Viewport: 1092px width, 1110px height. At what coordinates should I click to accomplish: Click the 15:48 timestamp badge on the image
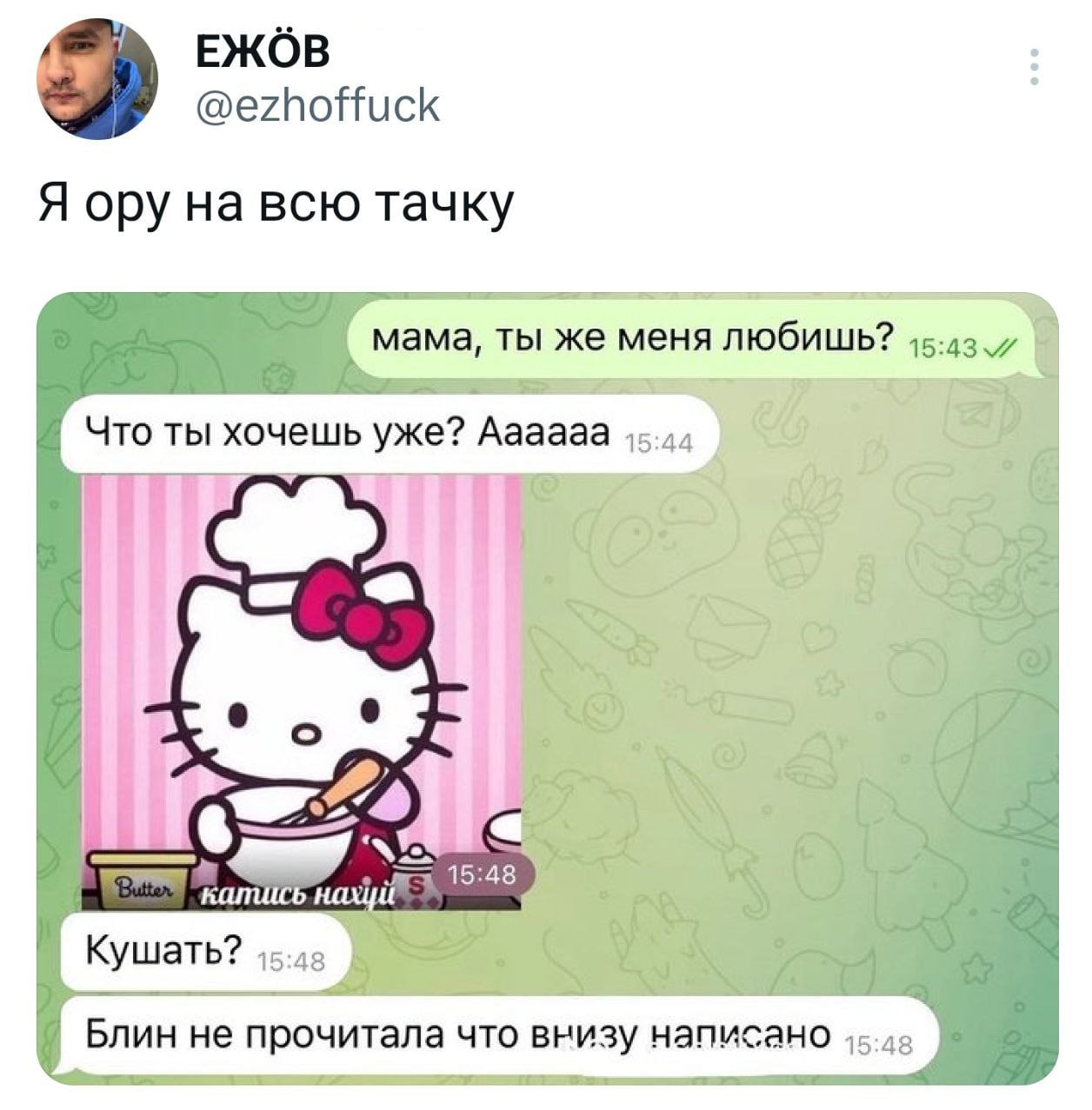[482, 875]
